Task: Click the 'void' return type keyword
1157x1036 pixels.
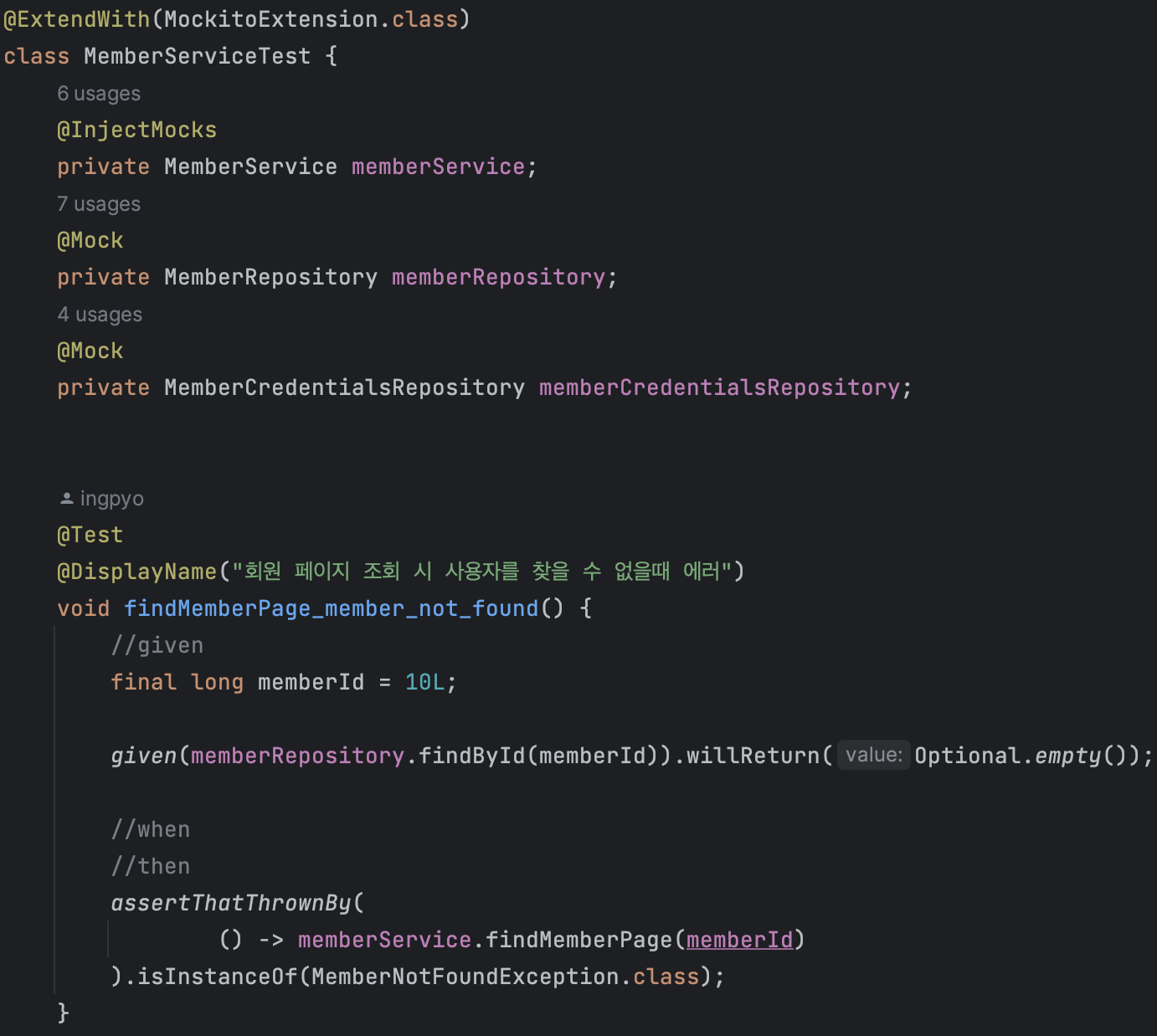Action: [x=83, y=608]
